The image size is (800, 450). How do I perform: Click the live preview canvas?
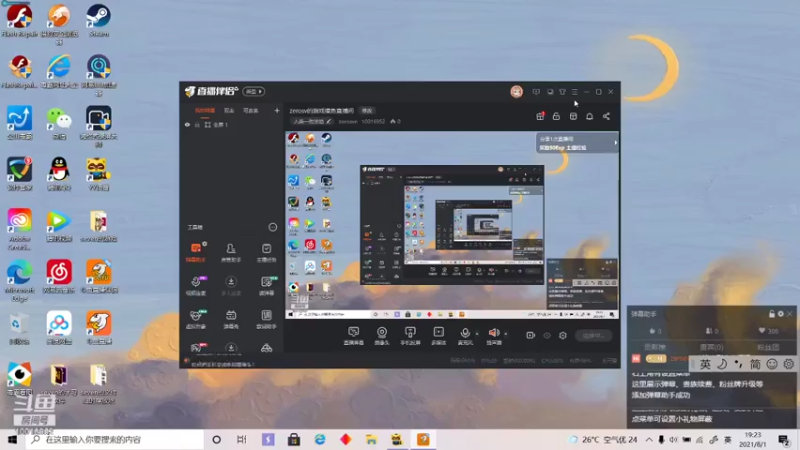[452, 225]
